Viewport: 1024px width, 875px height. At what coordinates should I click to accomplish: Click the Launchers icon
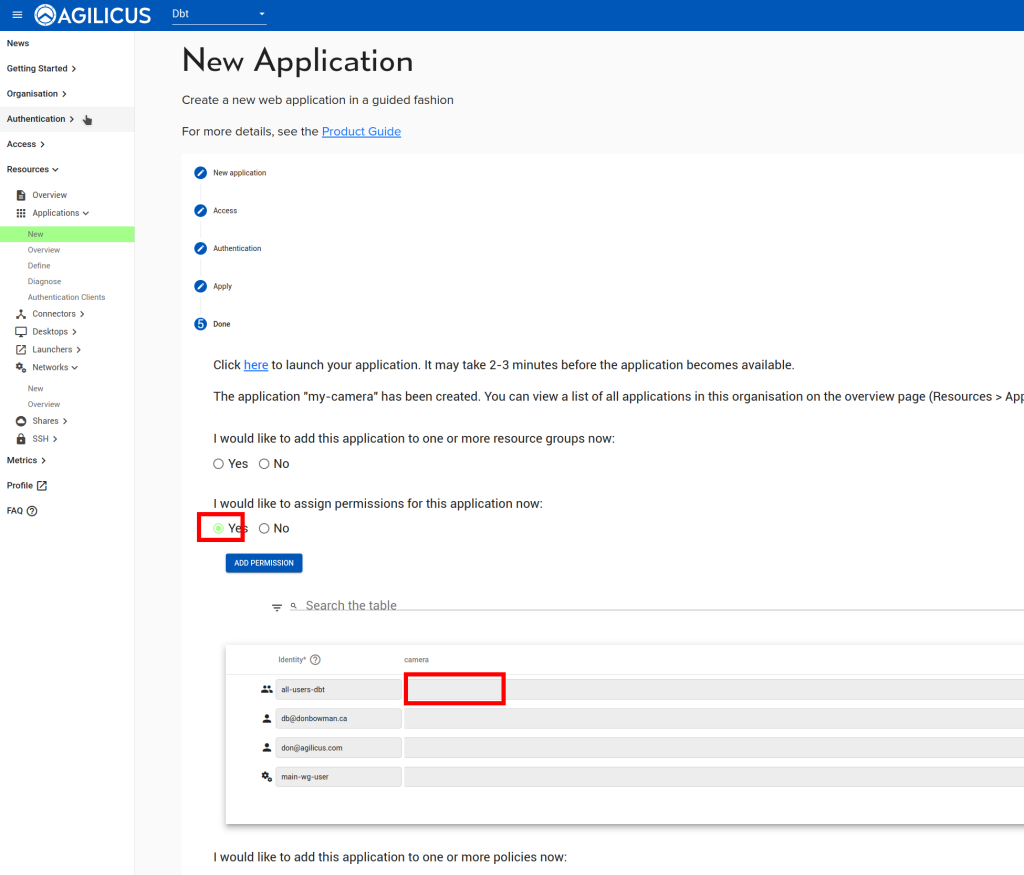pos(21,350)
